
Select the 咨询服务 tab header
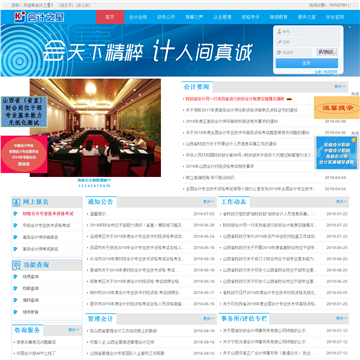[27, 330]
